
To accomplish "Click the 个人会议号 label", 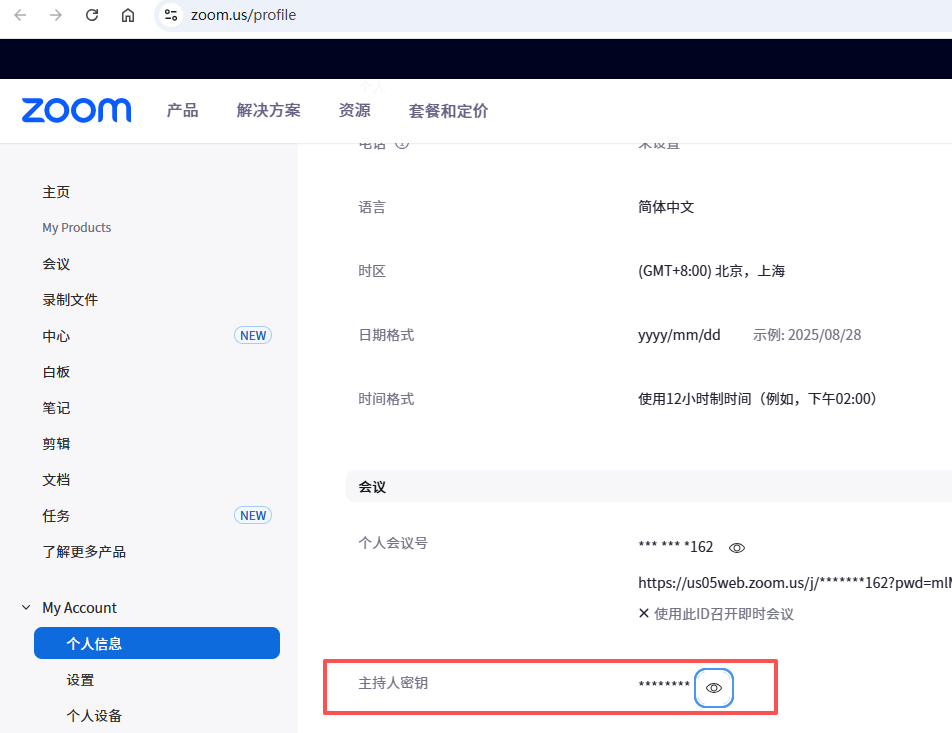I will point(393,543).
